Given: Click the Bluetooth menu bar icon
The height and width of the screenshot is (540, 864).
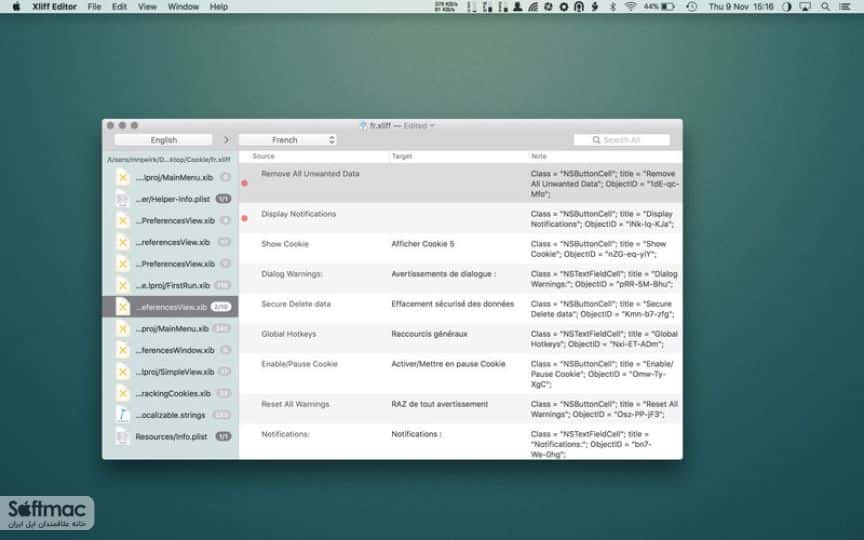Looking at the screenshot, I should pyautogui.click(x=613, y=7).
